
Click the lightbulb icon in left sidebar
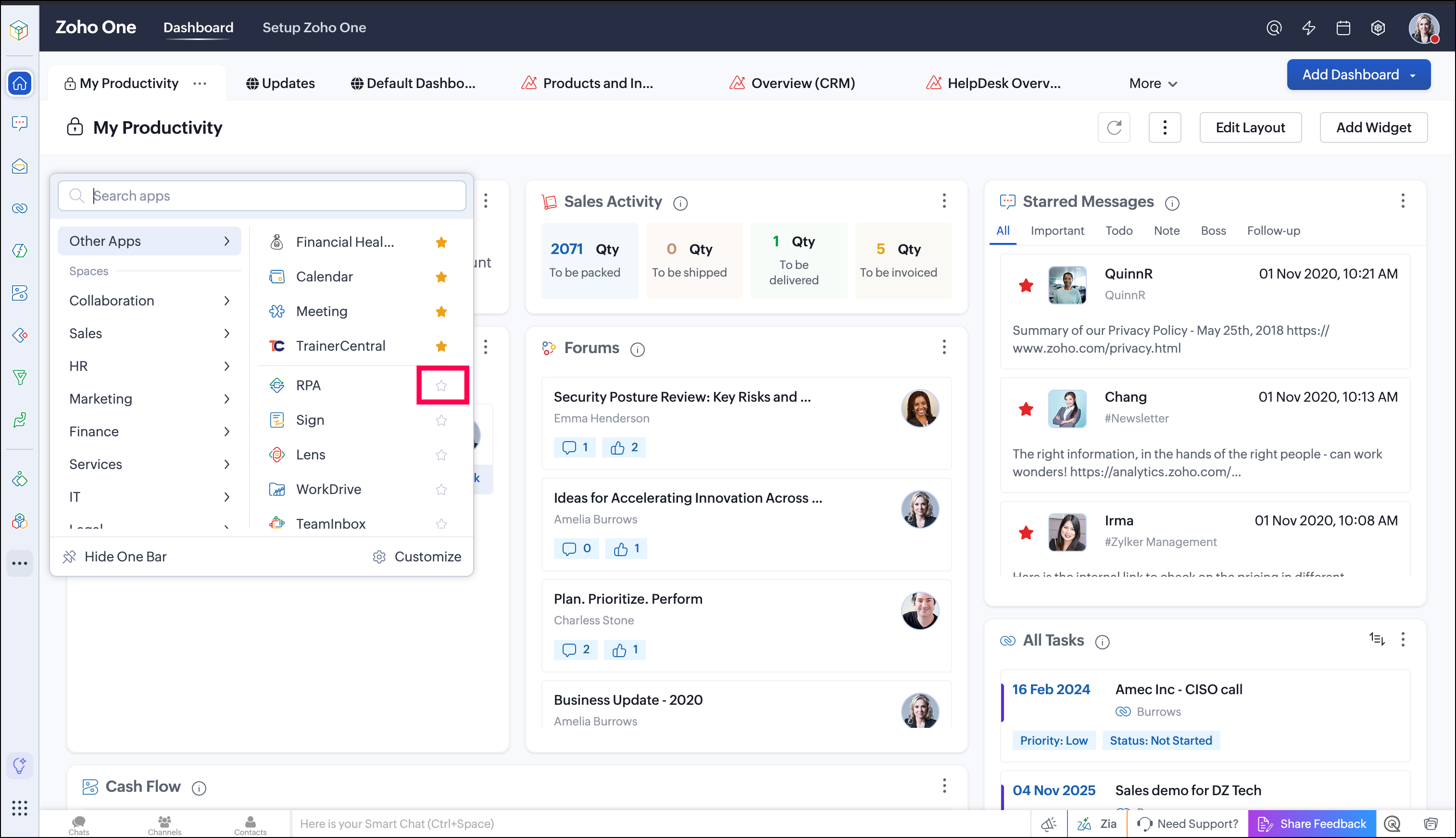pos(20,766)
